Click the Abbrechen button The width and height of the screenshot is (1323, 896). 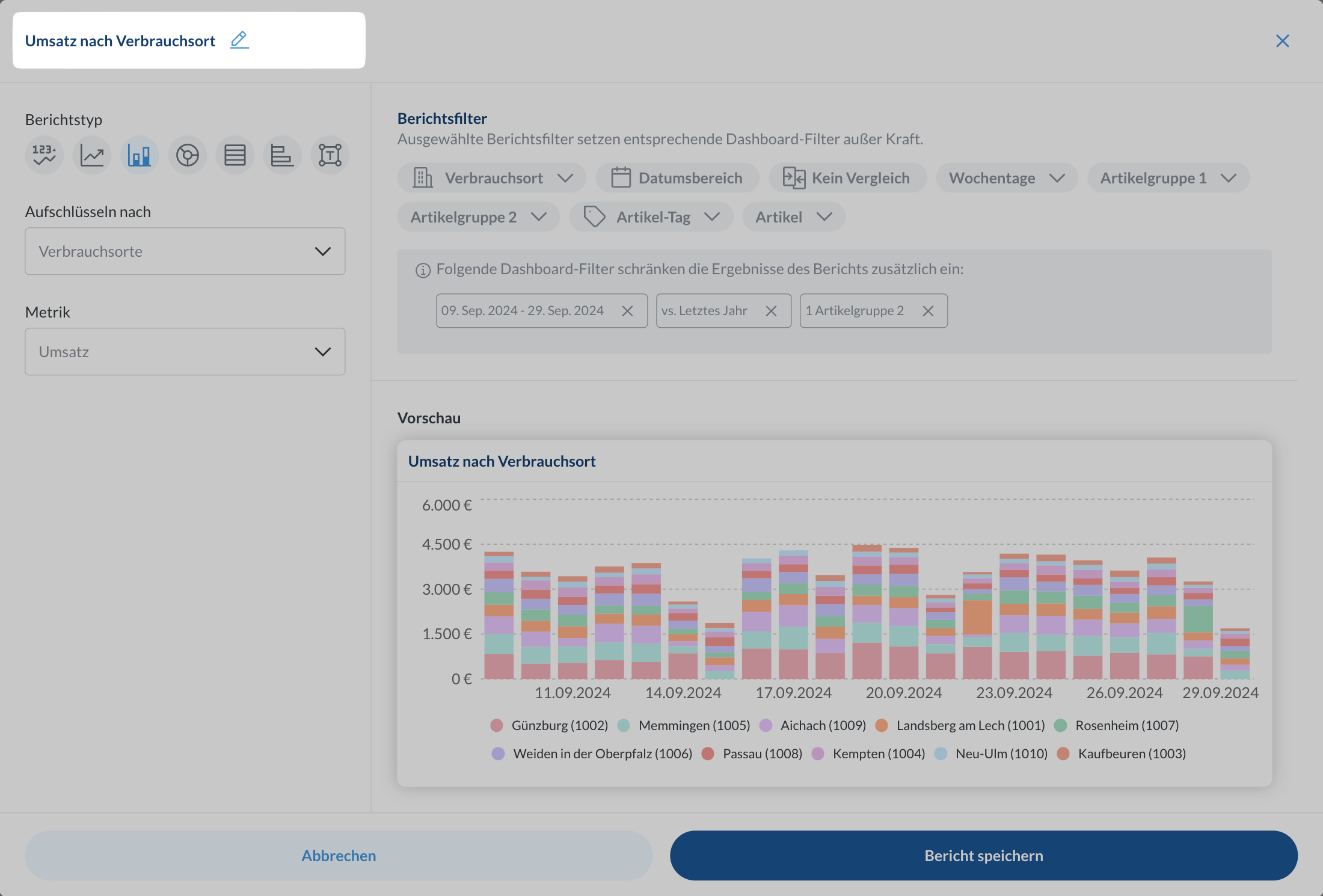339,856
